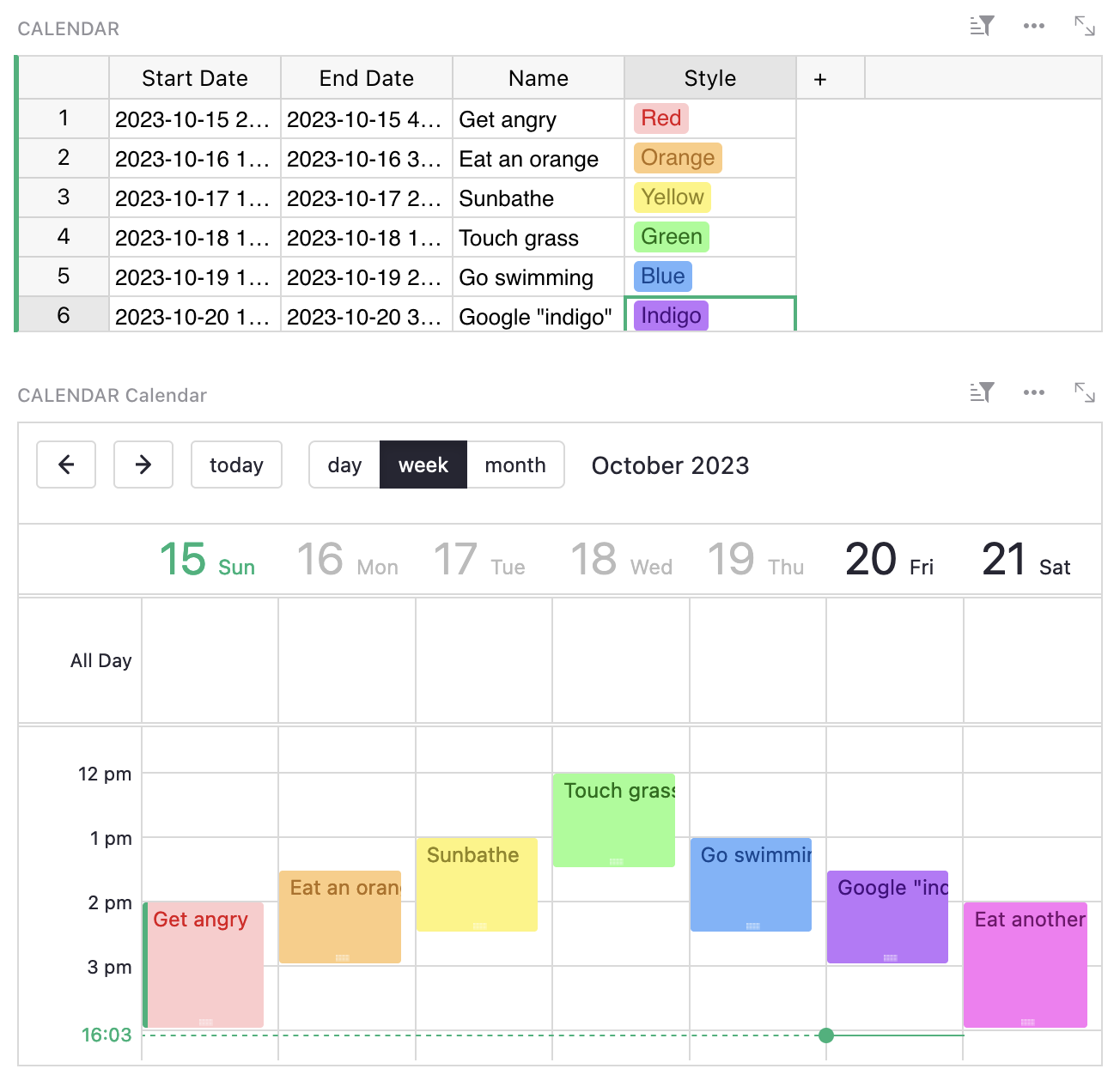Select row 3 in the table
Image resolution: width=1120 pixels, height=1087 pixels.
click(62, 197)
